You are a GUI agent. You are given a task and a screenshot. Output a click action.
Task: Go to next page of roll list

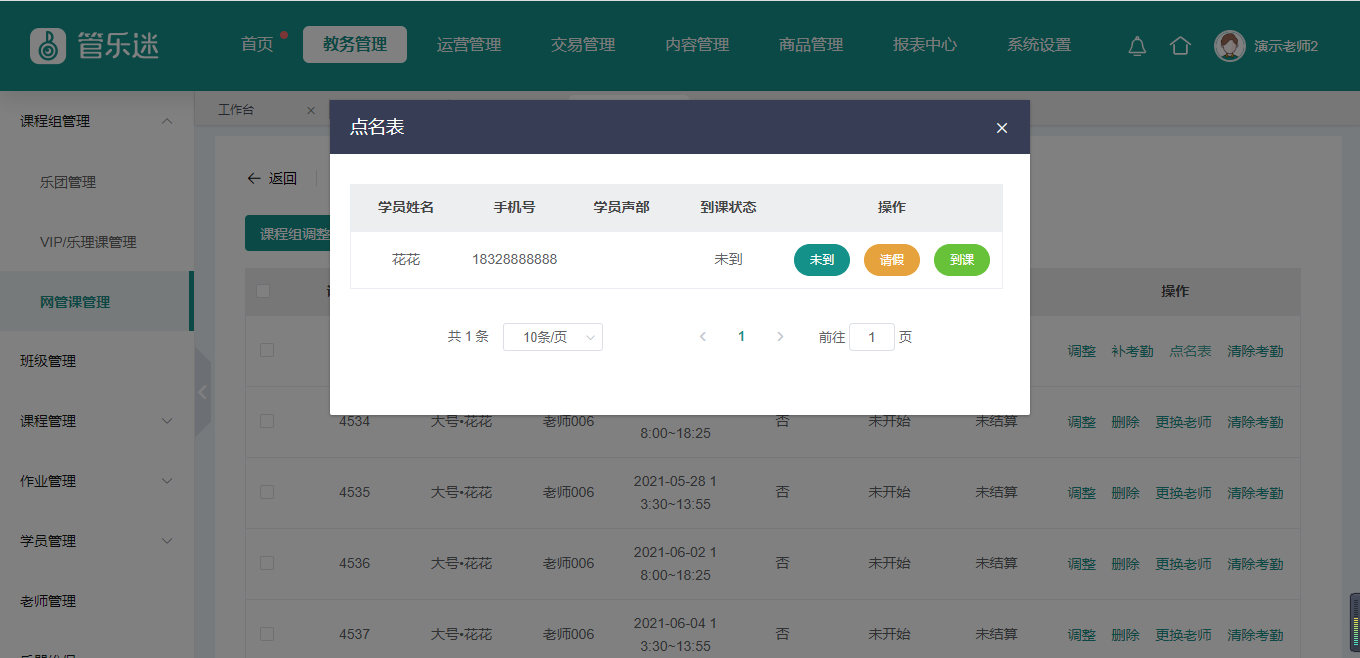pos(780,337)
